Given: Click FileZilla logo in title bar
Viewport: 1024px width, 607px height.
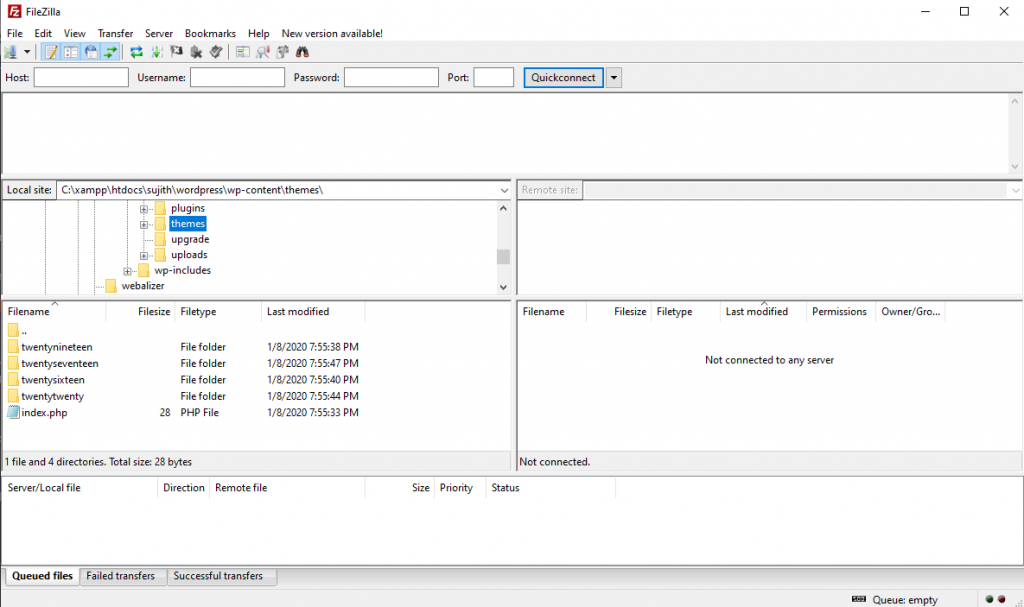Looking at the screenshot, I should [x=14, y=12].
